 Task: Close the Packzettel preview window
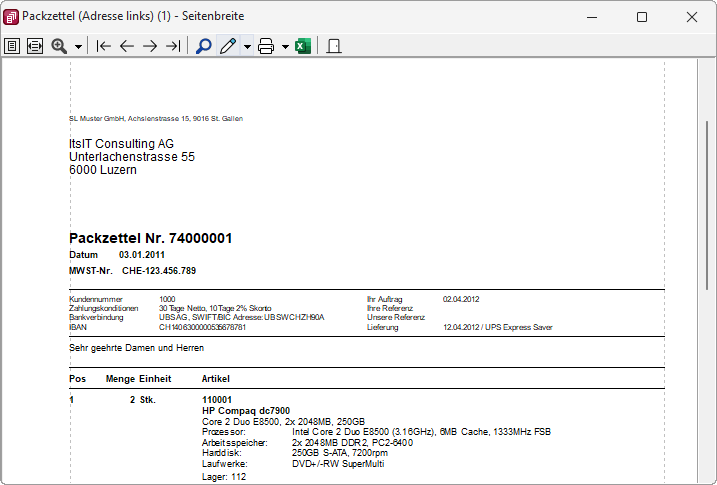pos(692,17)
